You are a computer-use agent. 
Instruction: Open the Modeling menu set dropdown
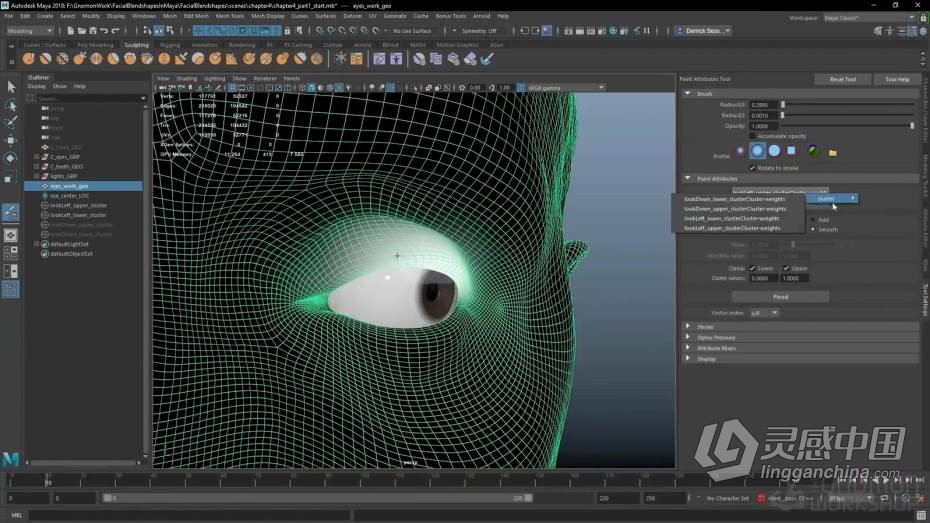(x=30, y=31)
